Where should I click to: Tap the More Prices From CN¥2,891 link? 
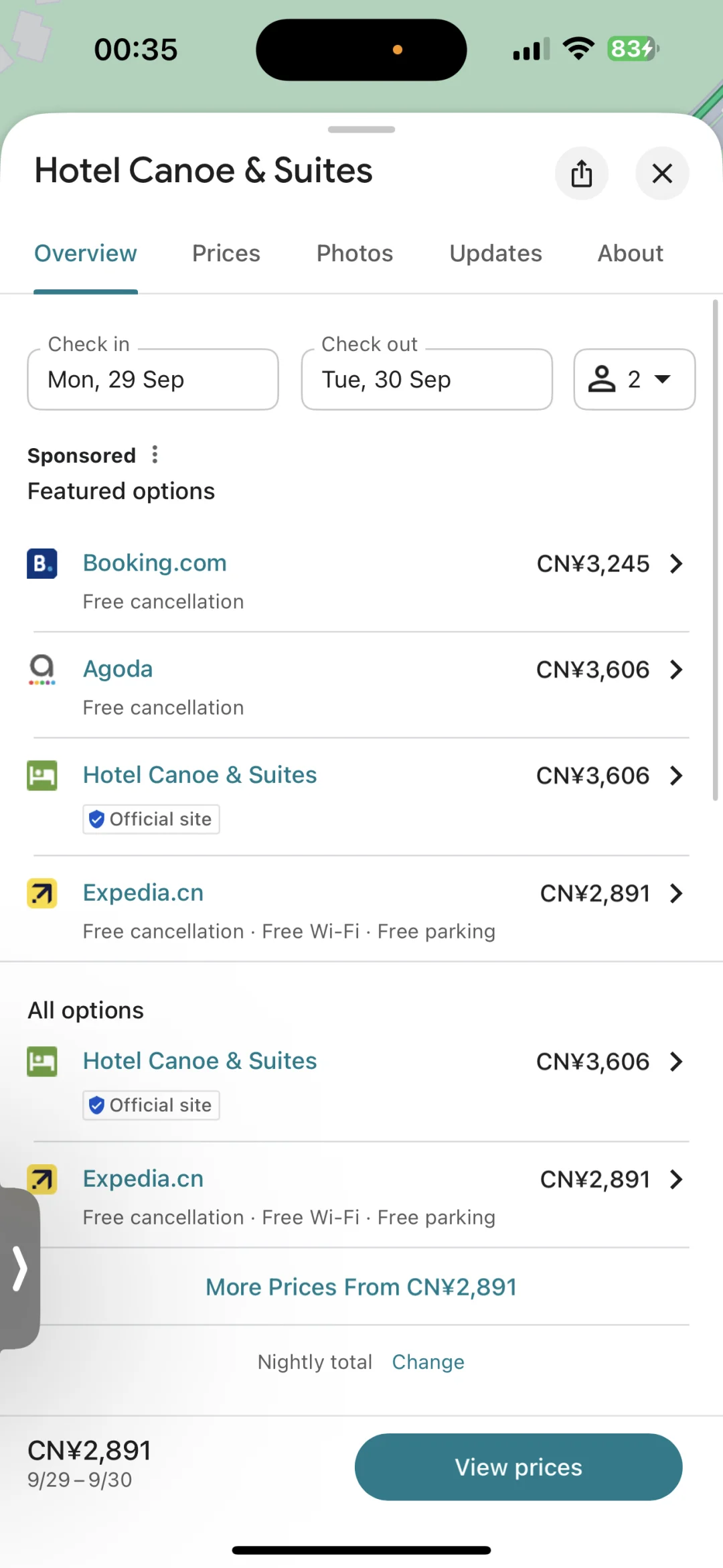click(361, 1287)
